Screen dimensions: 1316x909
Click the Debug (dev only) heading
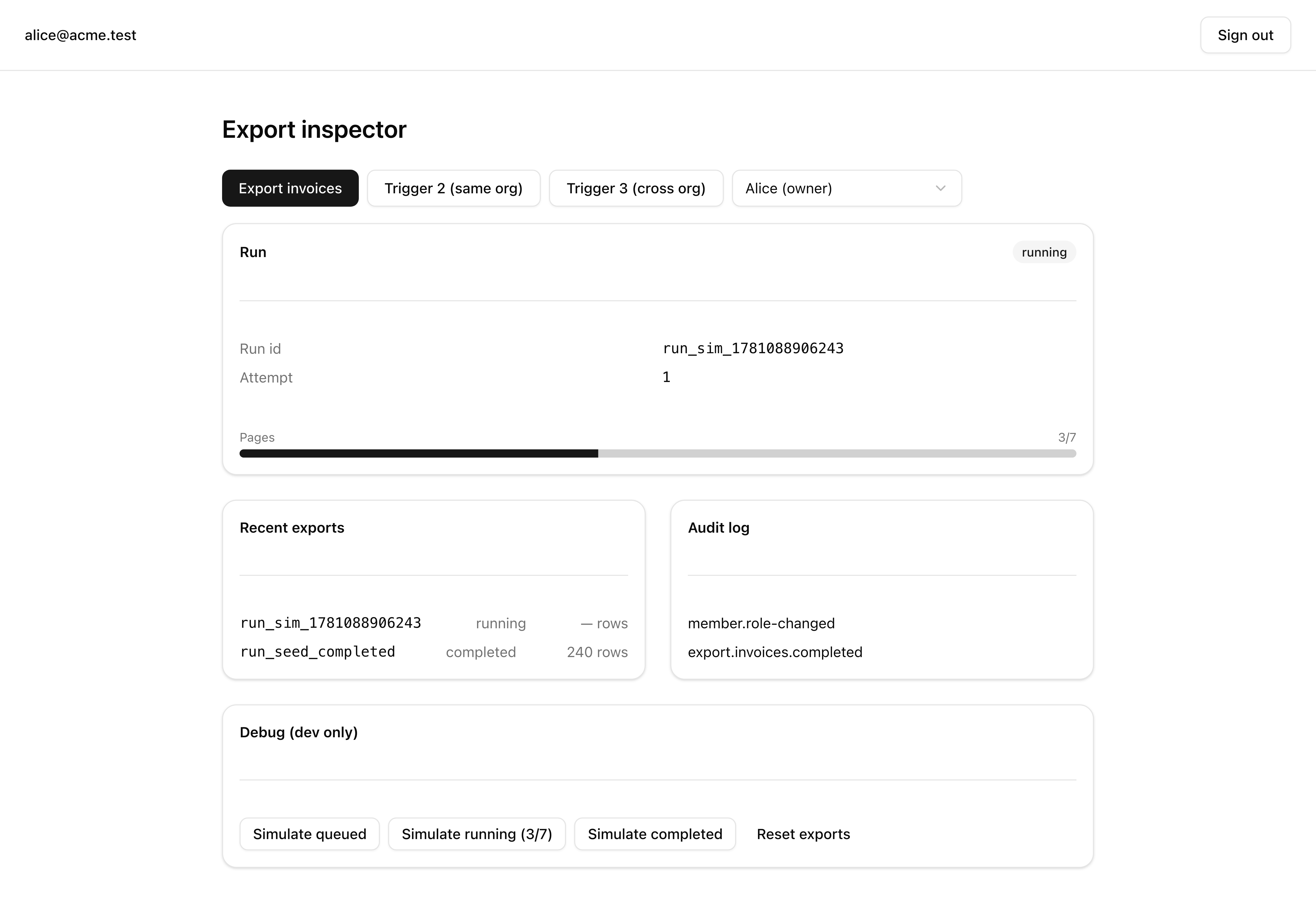click(x=298, y=732)
